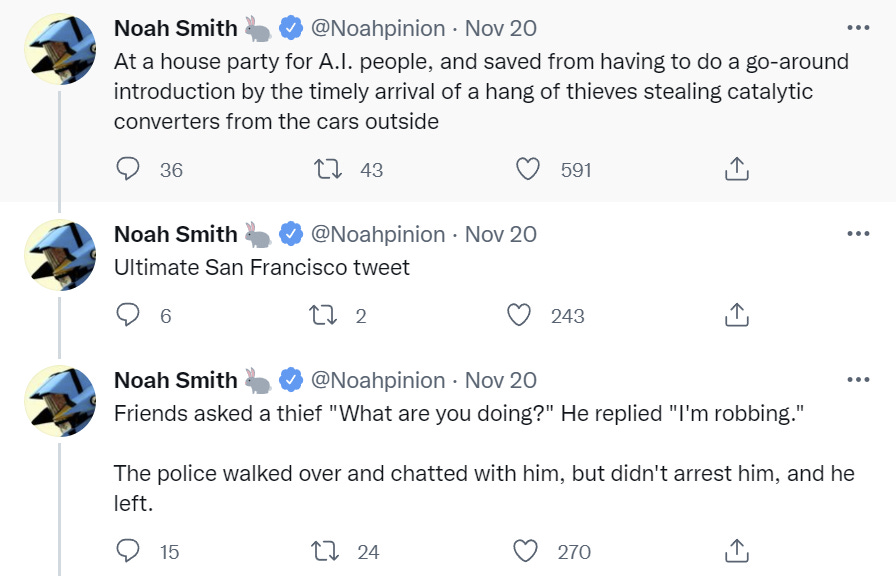The width and height of the screenshot is (896, 576).
Task: Open more options on San Francisco tweet
Action: click(x=858, y=234)
